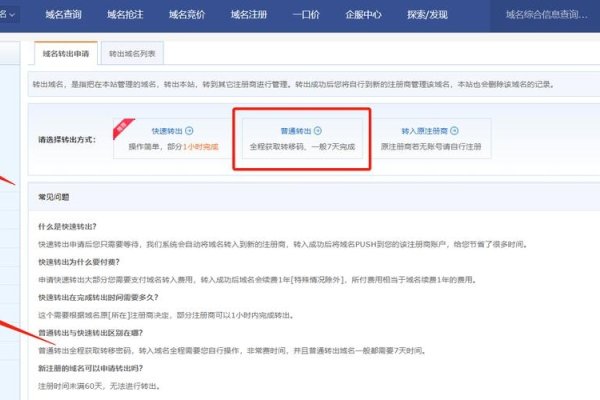Click the 原注册商若无账号请自行注册 description
This screenshot has width=600, height=400.
[x=431, y=147]
